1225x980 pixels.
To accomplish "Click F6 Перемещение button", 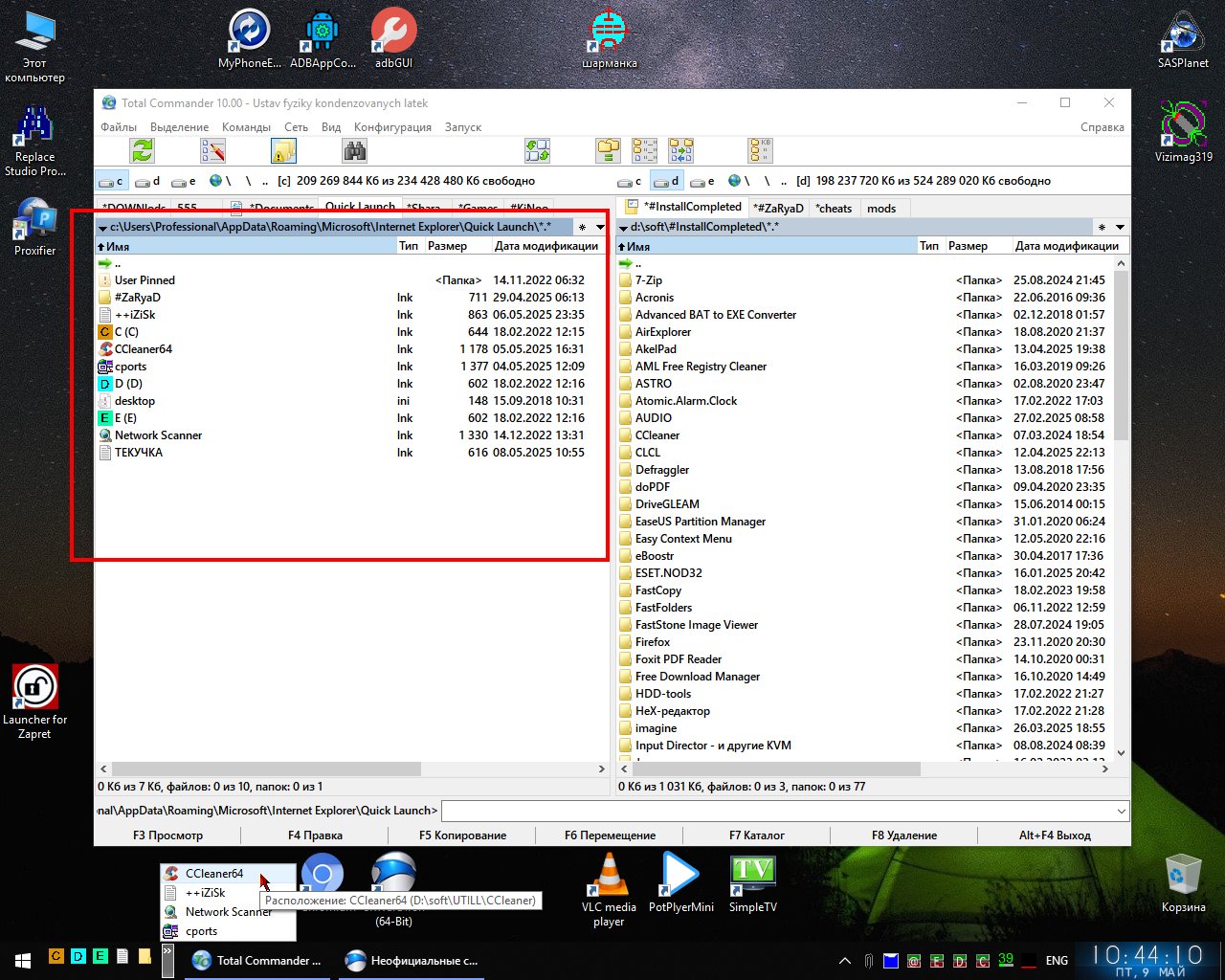I will [x=610, y=835].
